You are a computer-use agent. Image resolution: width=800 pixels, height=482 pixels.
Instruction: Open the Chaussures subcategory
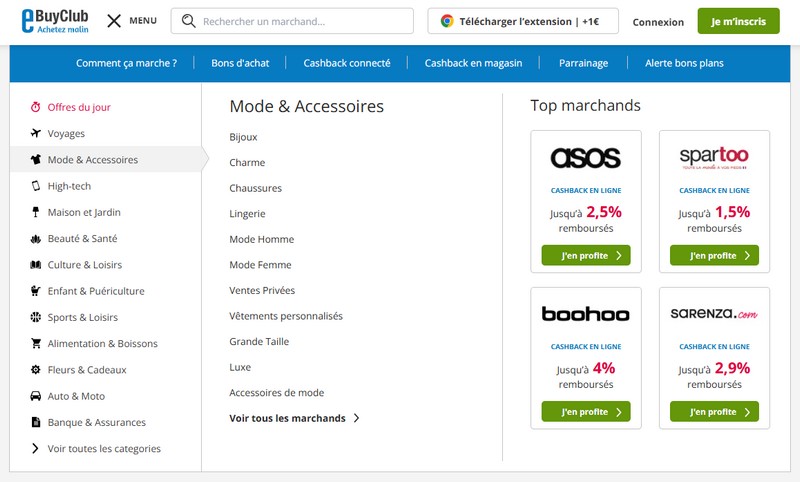pos(256,188)
